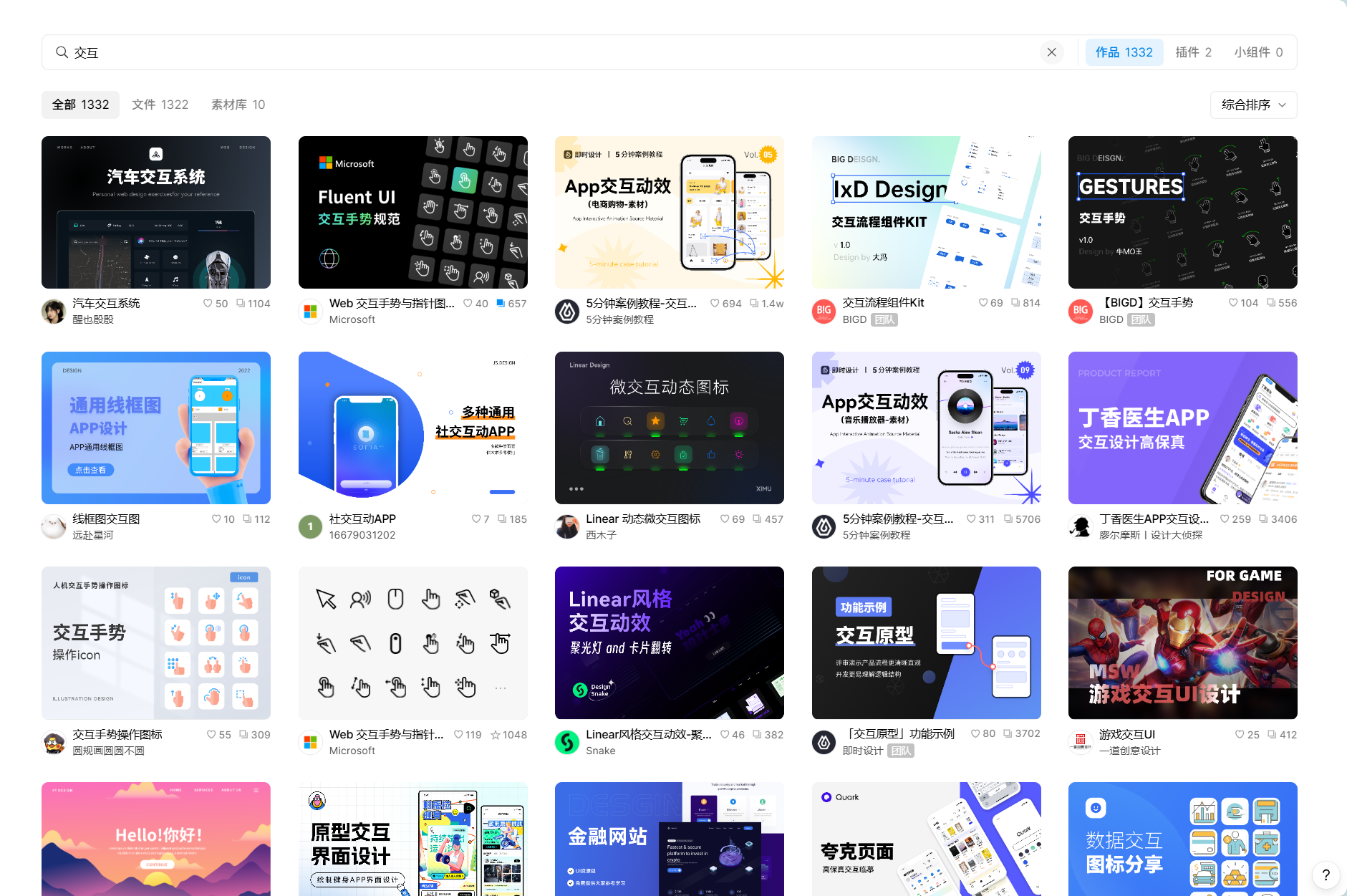Open the 交互原型 功能示例 thumbnail
This screenshot has width=1347, height=896.
pos(927,642)
